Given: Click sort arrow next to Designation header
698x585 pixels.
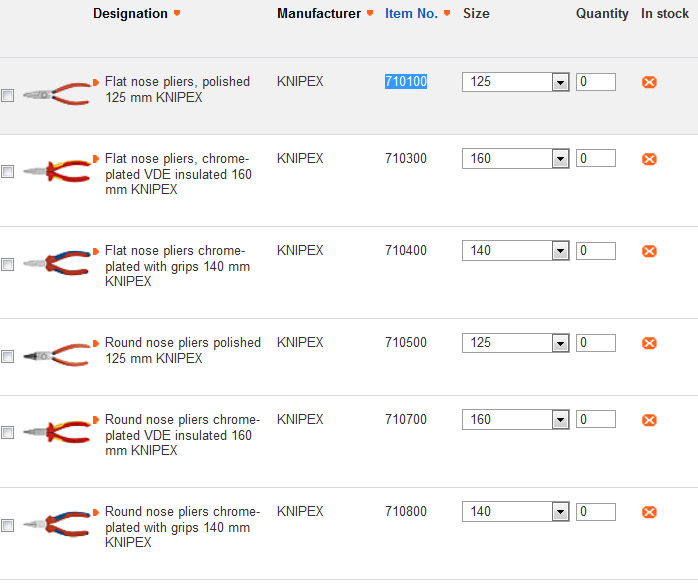Looking at the screenshot, I should click(177, 14).
